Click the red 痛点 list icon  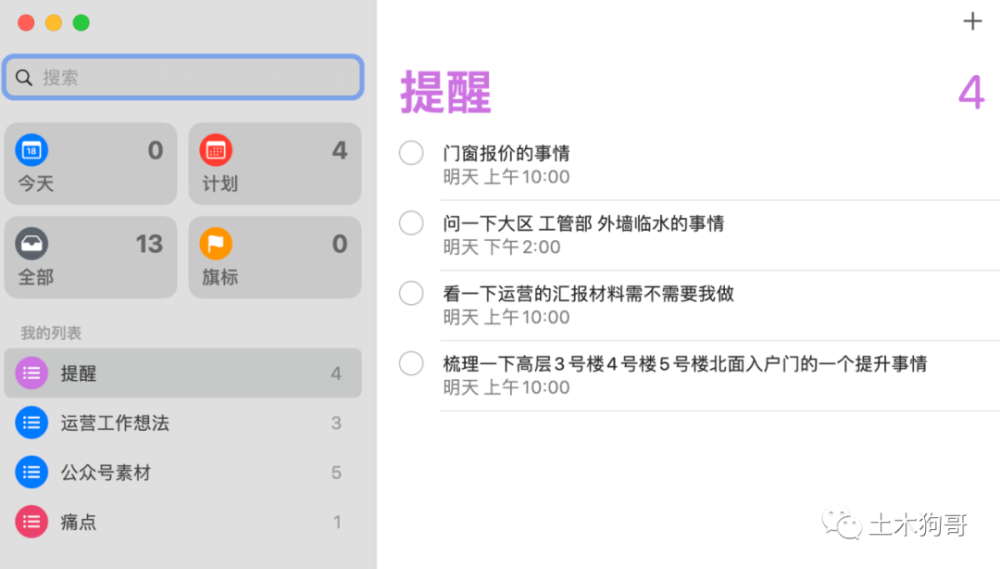[31, 522]
